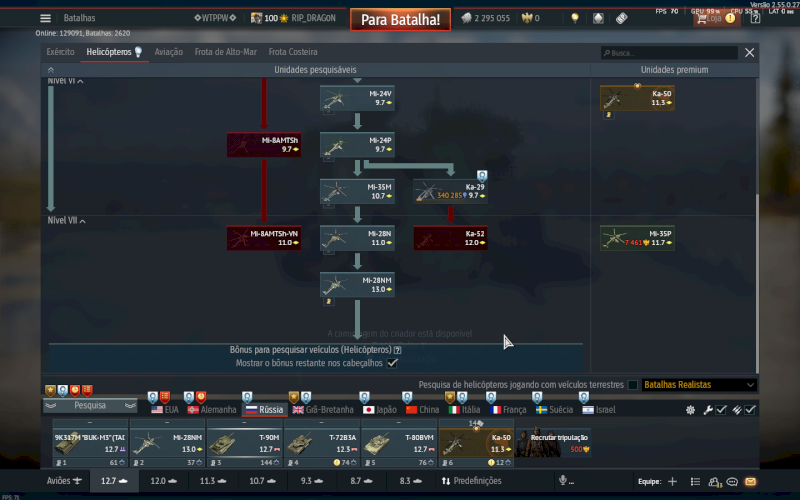Switch to the Aviação tab

[x=168, y=52]
